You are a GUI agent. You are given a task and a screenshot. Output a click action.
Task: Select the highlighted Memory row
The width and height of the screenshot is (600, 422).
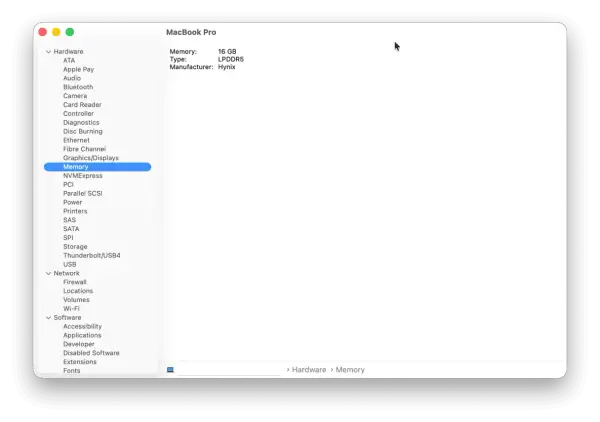click(x=98, y=167)
